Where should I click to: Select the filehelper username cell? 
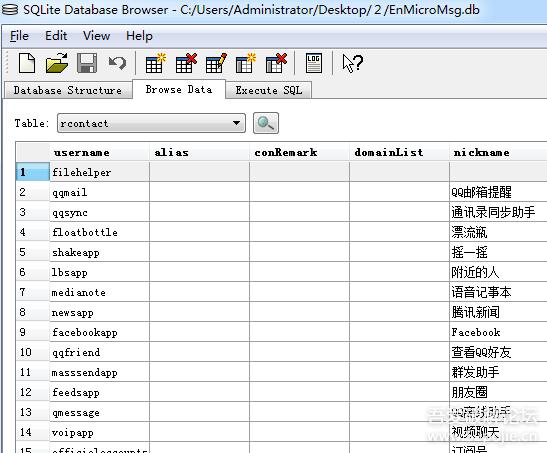[99, 172]
